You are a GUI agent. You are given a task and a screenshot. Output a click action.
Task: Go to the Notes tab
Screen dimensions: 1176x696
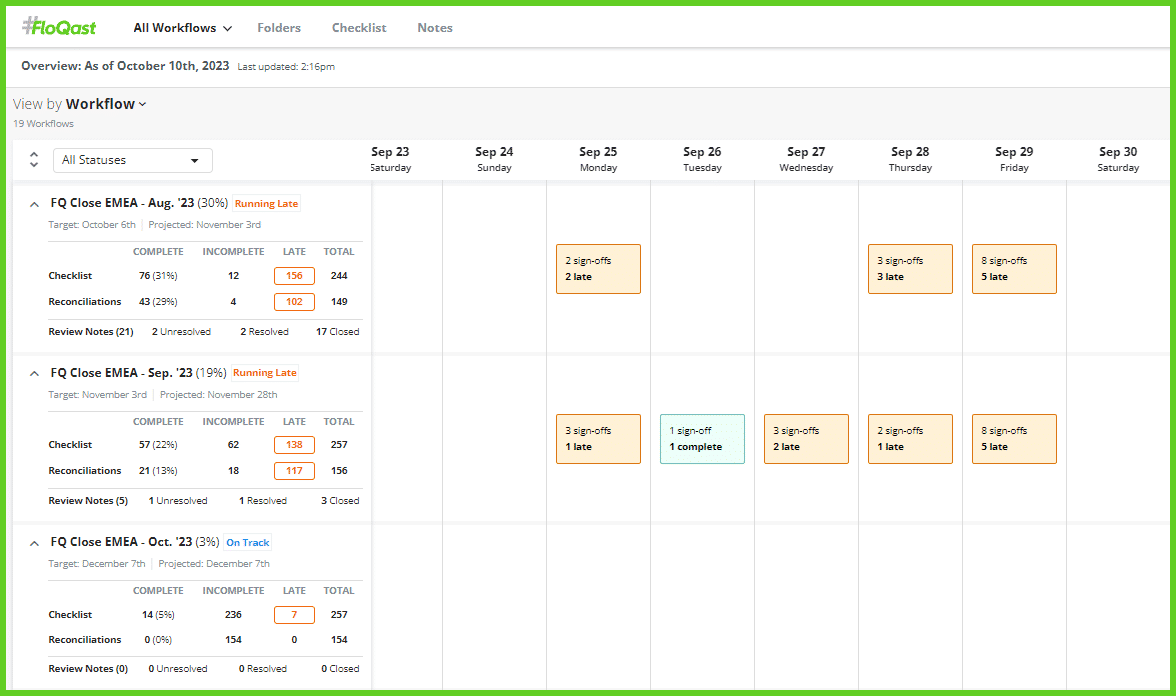tap(435, 28)
